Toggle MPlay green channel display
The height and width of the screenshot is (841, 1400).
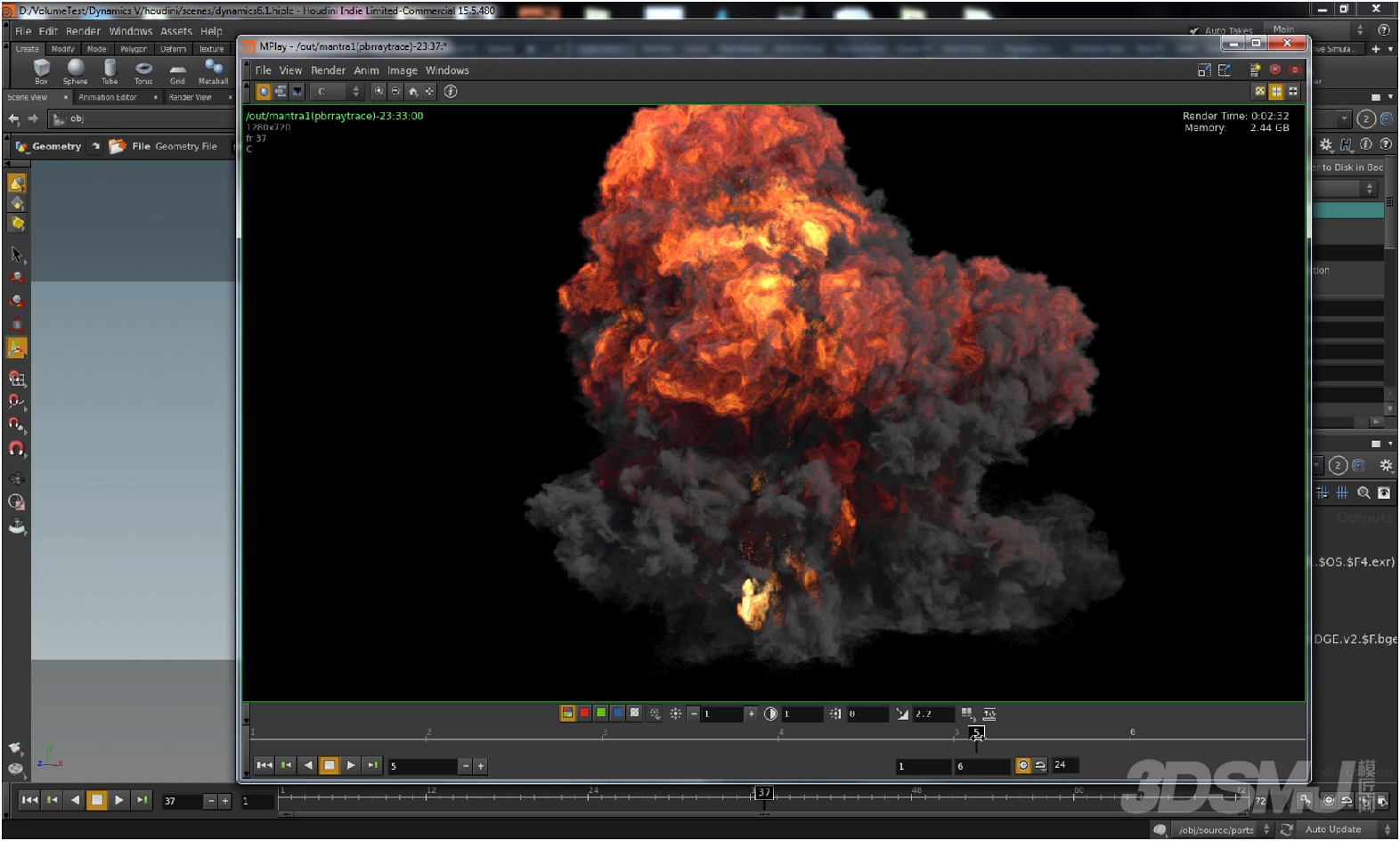tap(601, 713)
